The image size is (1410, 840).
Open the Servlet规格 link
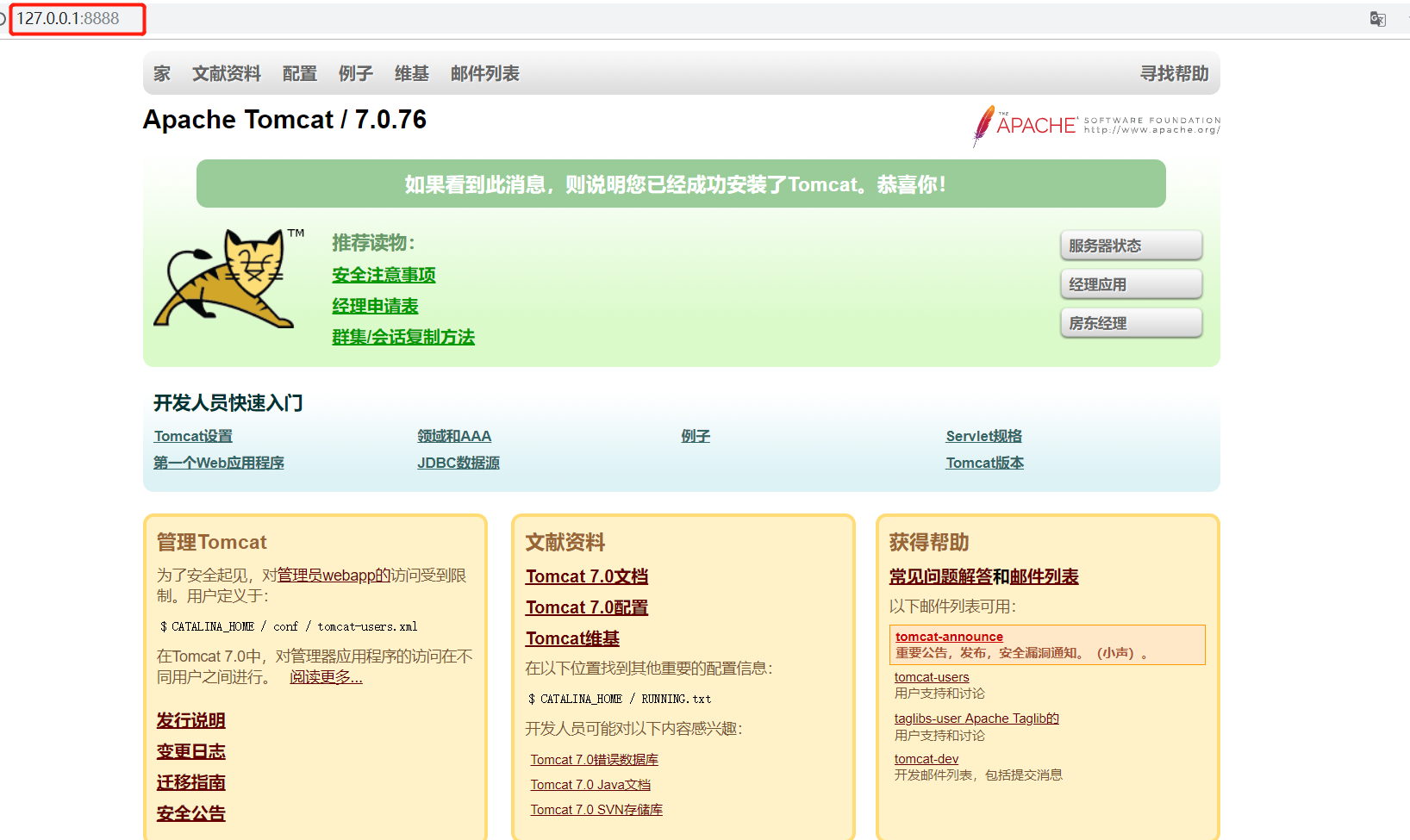[x=983, y=436]
